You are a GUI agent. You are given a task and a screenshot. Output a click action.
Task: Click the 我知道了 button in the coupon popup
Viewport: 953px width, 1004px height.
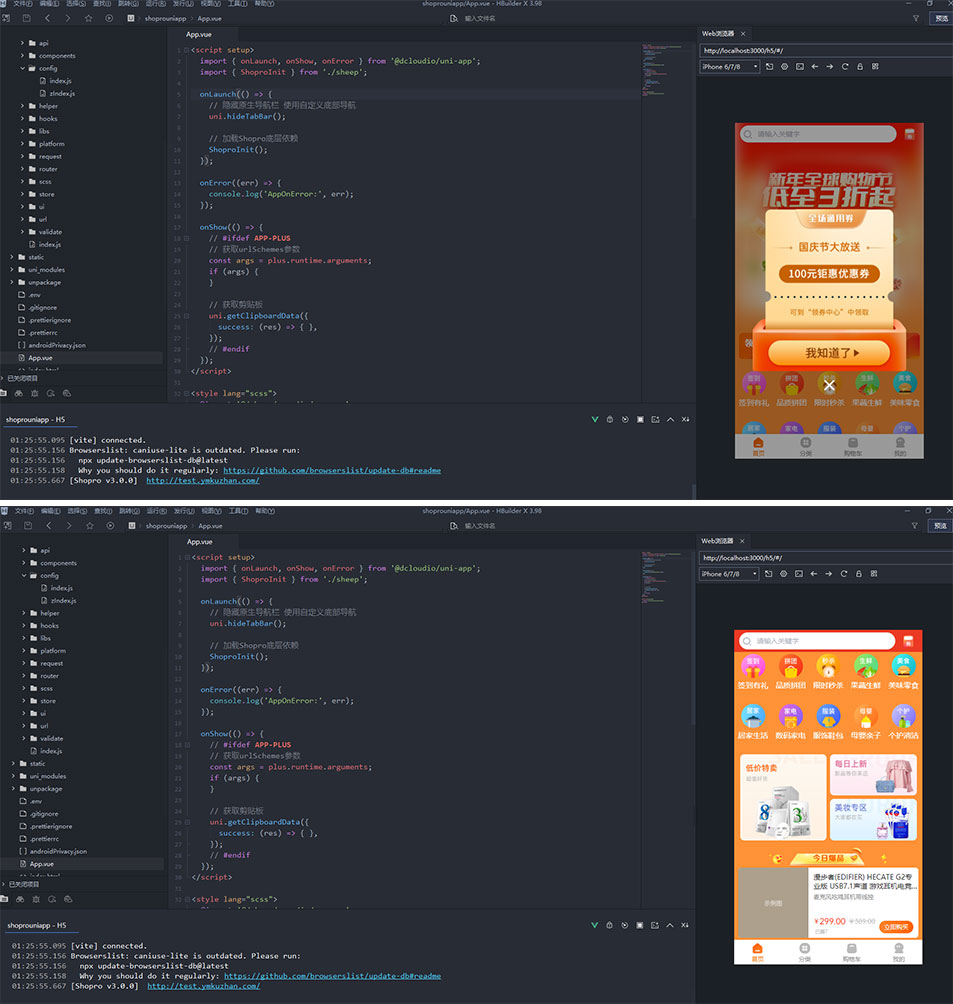[x=828, y=352]
